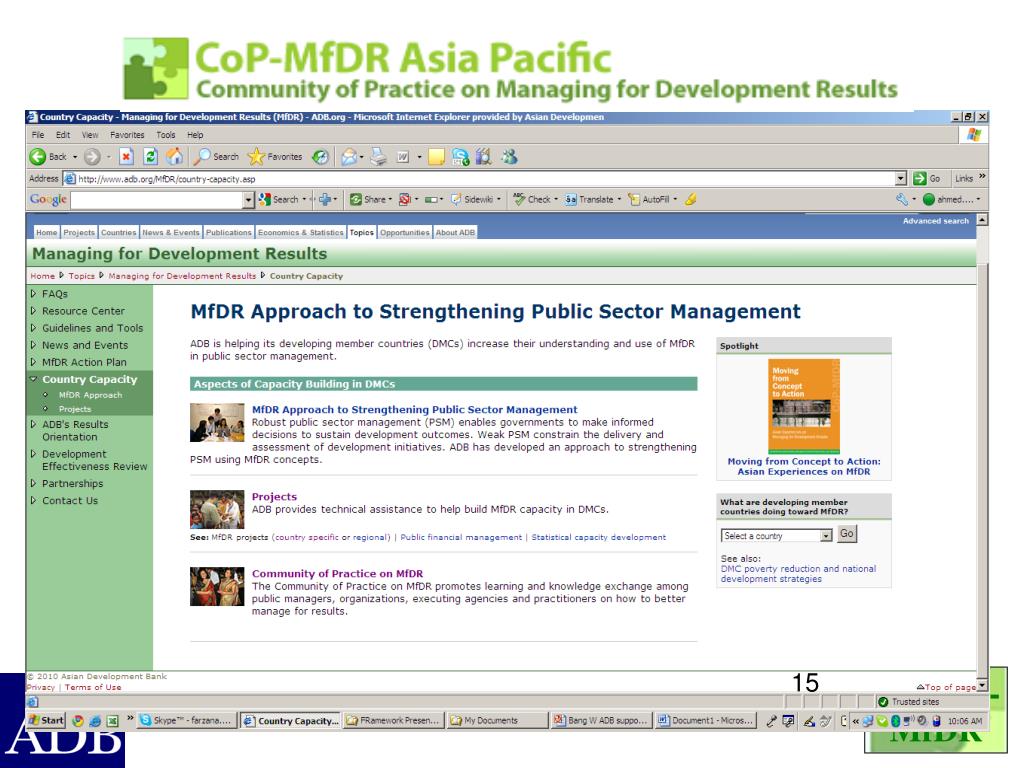Click the page scrollbar up arrow
The height and width of the screenshot is (768, 1024).
[x=982, y=220]
